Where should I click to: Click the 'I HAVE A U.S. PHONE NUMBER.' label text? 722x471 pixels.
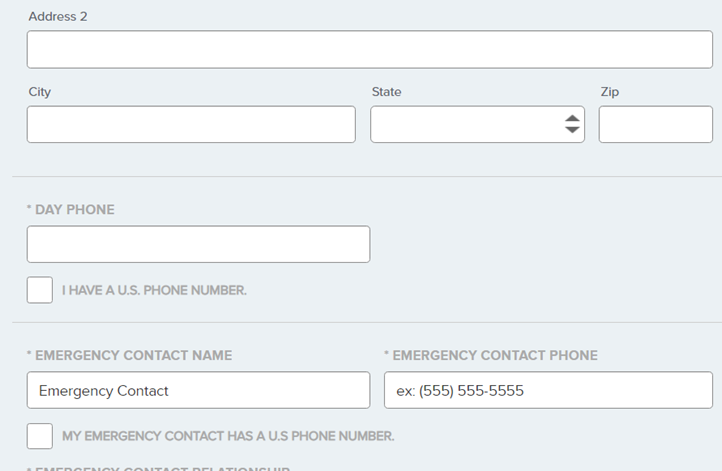154,291
